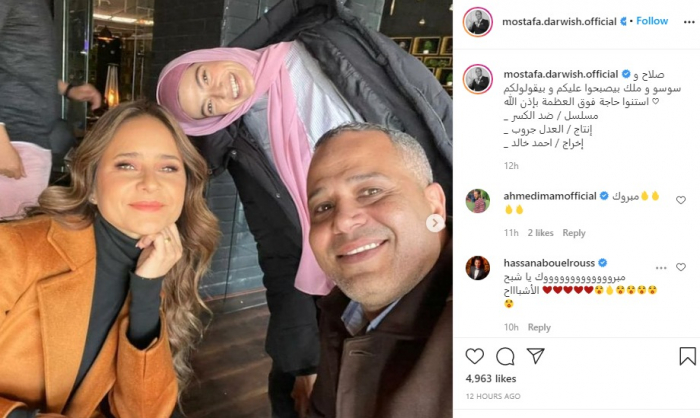Open ahmedimamofficial's profile avatar
Viewport: 700px width, 418px height.
click(477, 201)
